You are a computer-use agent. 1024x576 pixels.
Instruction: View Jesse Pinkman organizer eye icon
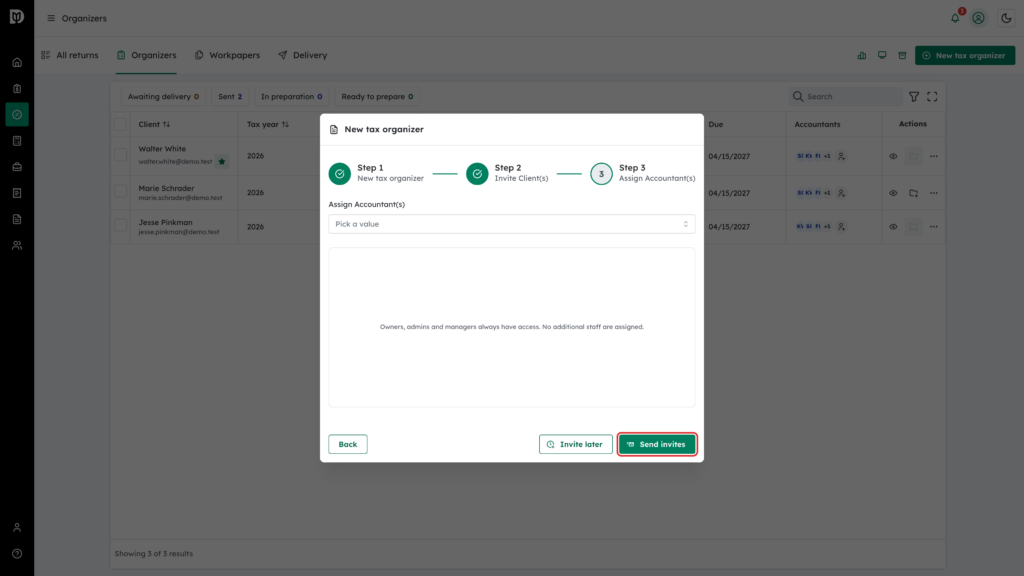point(893,227)
